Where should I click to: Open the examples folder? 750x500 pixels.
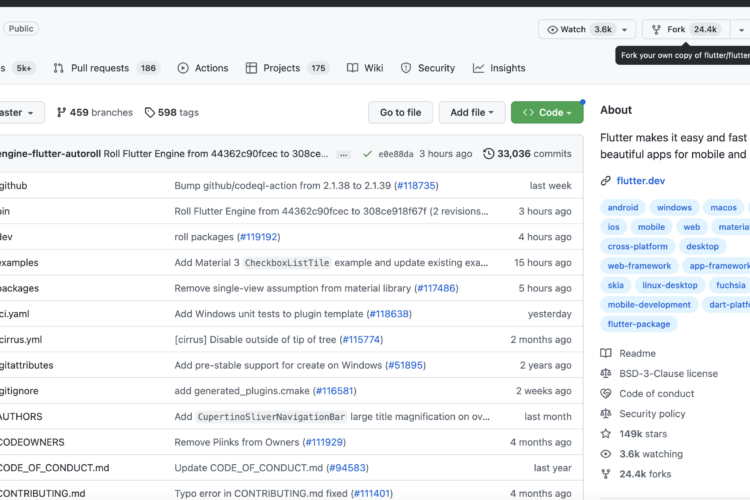tap(19, 263)
